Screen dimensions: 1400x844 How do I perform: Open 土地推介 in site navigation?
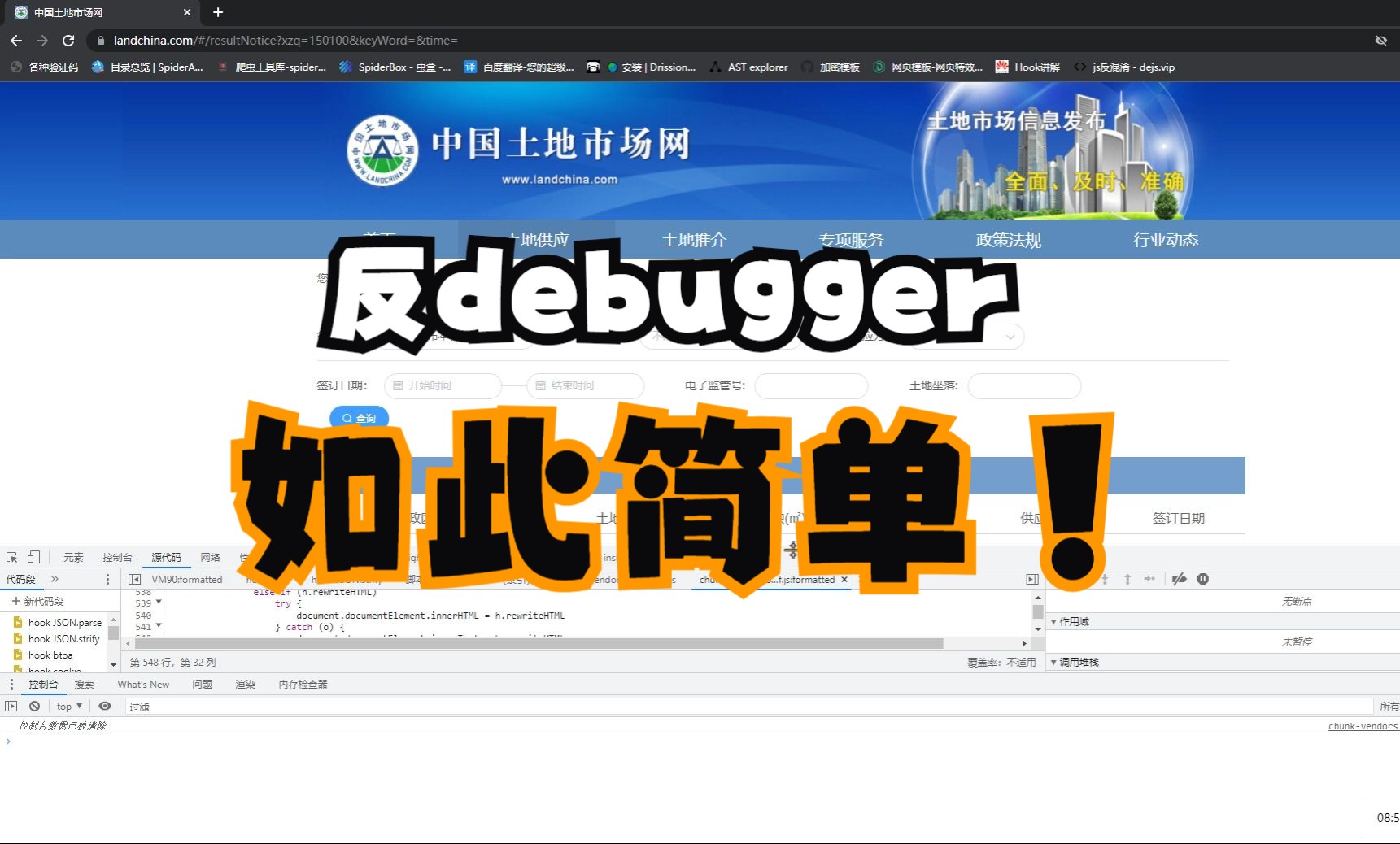pyautogui.click(x=694, y=240)
